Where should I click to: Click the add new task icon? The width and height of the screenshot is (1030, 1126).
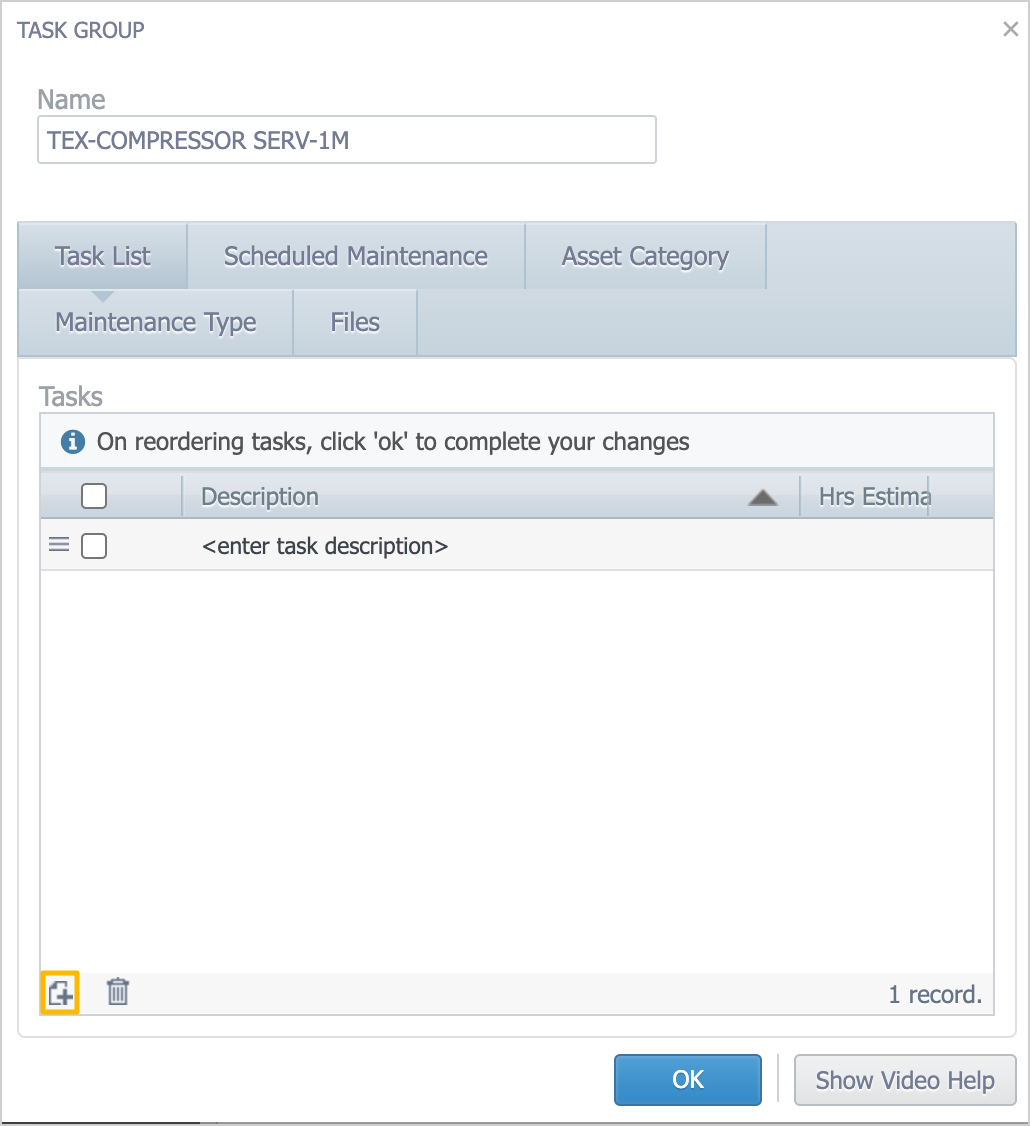[x=60, y=993]
